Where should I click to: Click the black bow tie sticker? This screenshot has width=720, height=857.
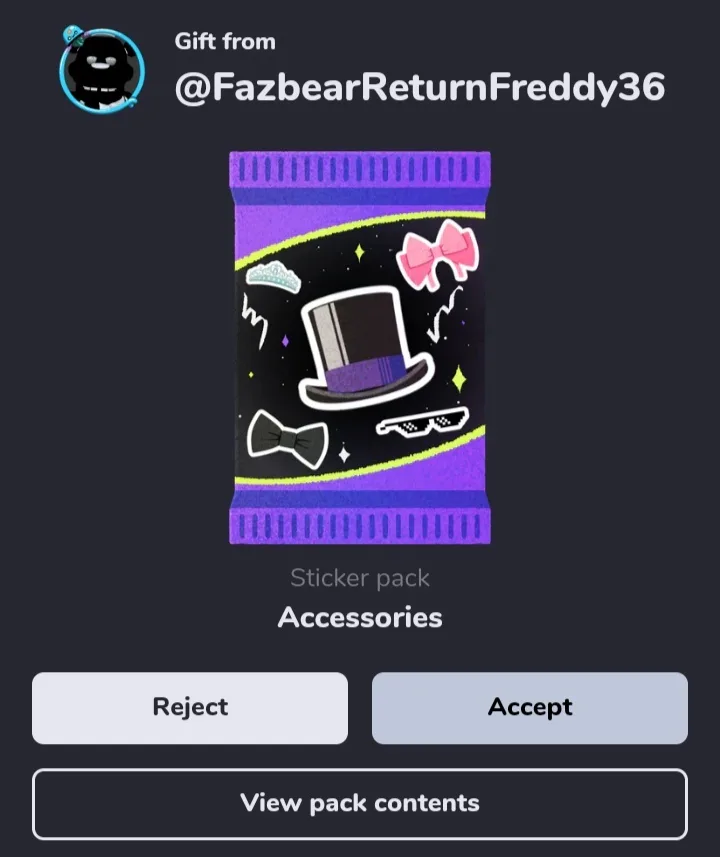(288, 439)
